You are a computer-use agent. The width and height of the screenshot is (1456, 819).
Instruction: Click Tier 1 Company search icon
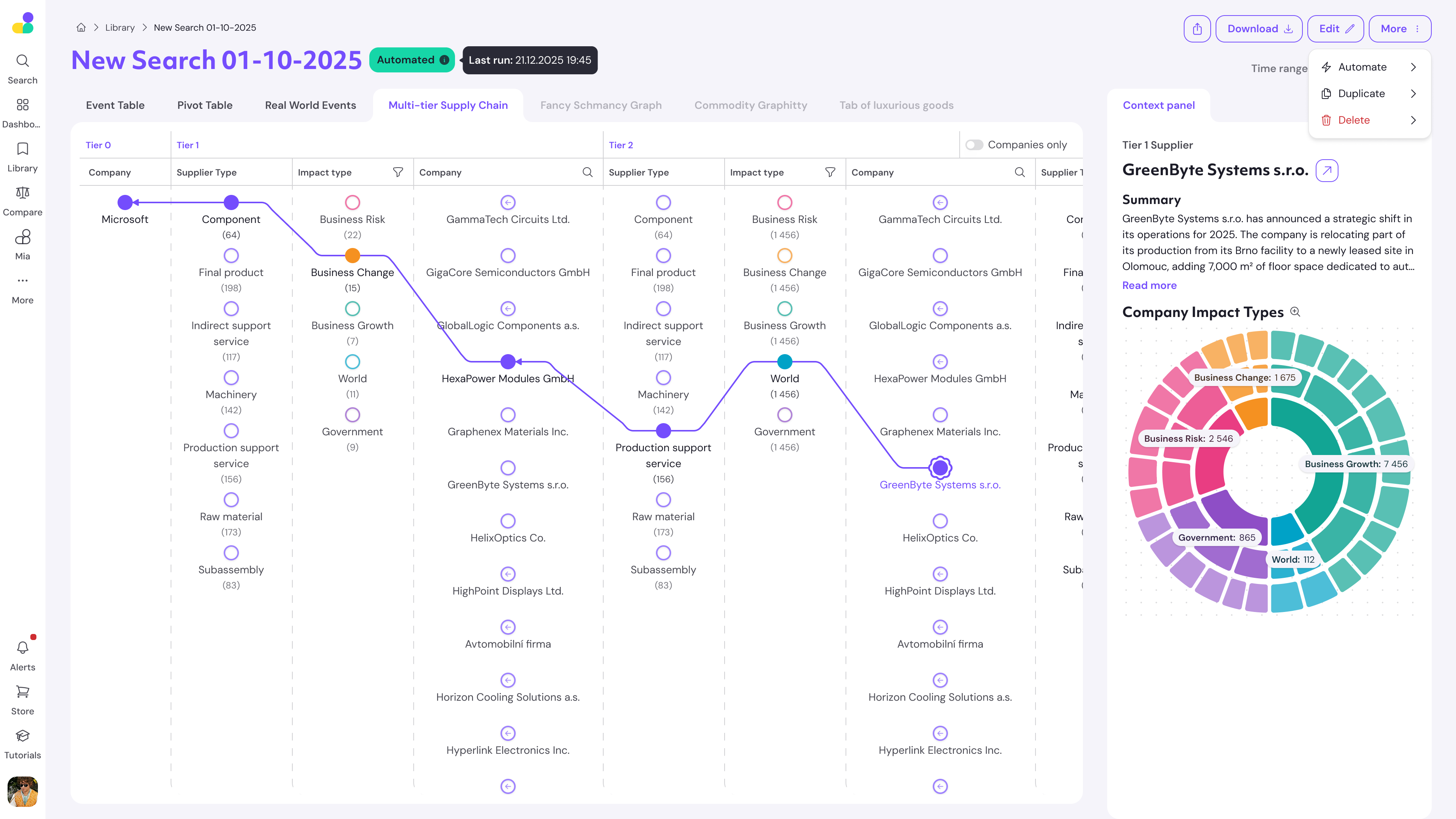coord(587,173)
